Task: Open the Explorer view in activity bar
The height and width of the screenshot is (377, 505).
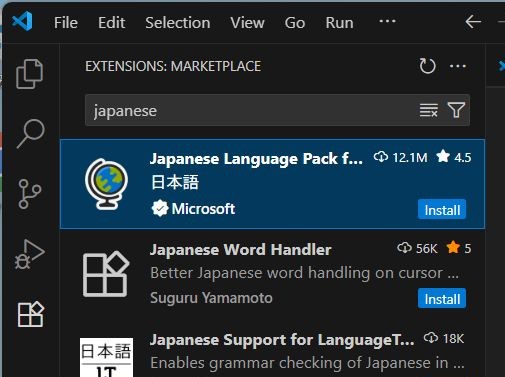Action: (x=29, y=74)
